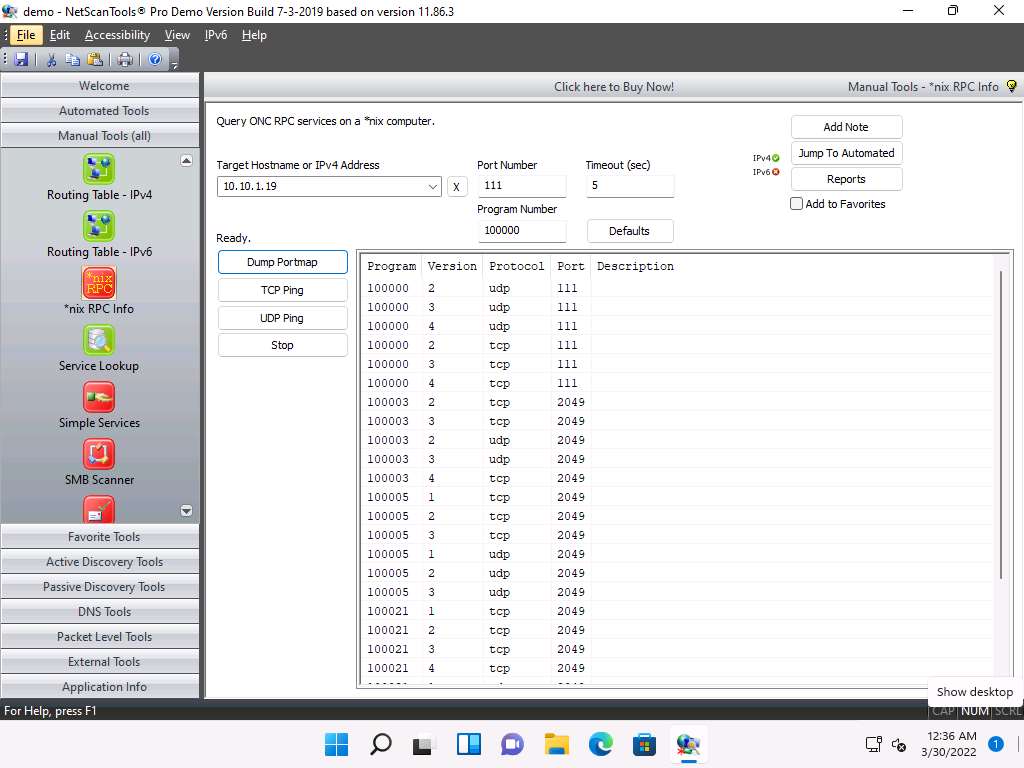Open the SMB Scanner tool

(99, 455)
